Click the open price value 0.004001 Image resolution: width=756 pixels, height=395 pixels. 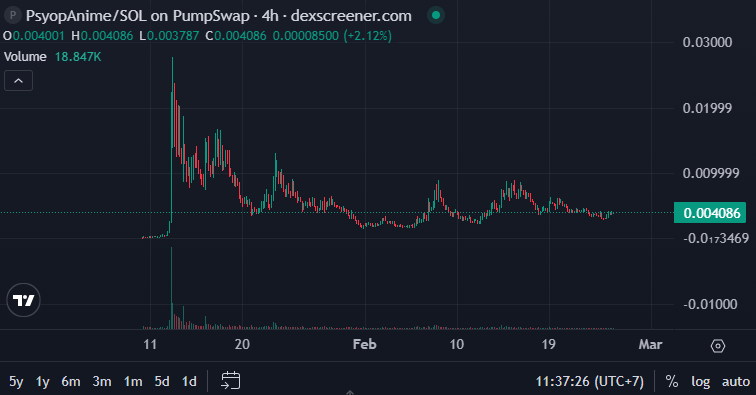(x=38, y=36)
